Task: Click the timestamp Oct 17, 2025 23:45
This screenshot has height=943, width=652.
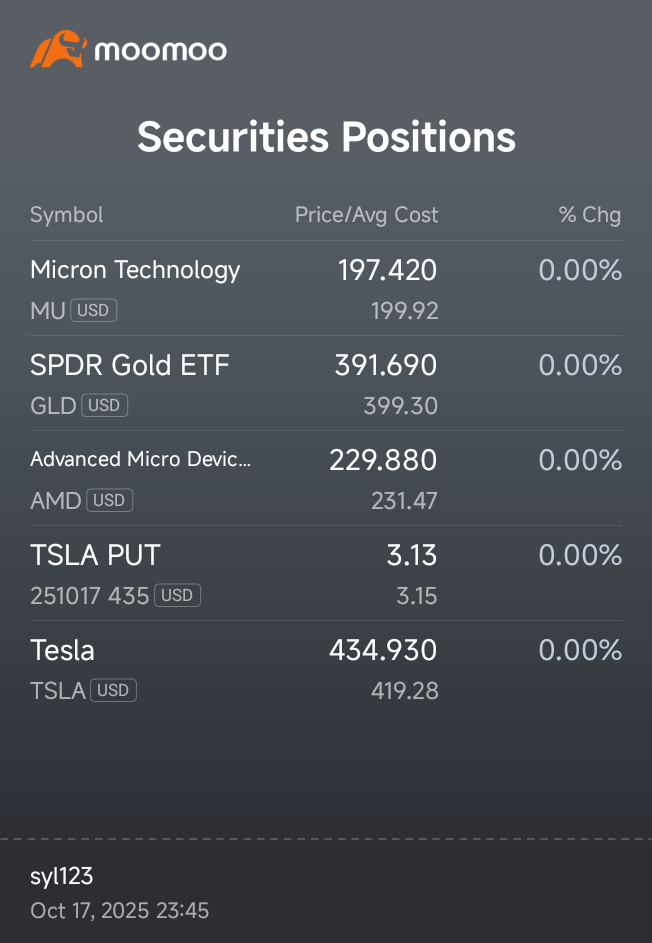Action: click(120, 911)
